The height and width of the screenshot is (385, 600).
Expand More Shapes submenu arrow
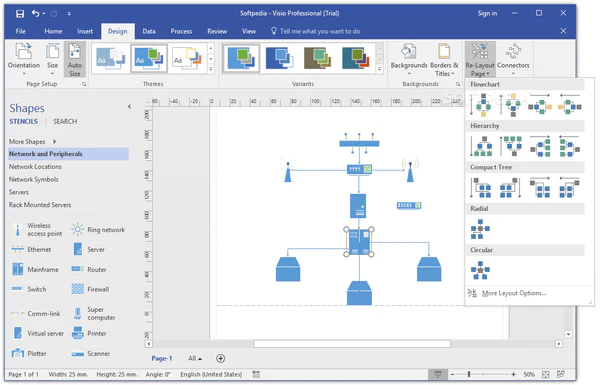point(55,142)
